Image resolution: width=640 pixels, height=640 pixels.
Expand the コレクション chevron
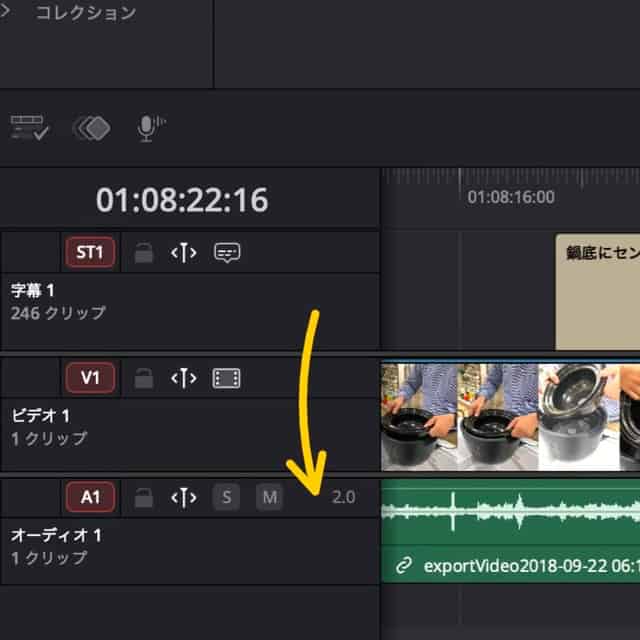pos(4,11)
